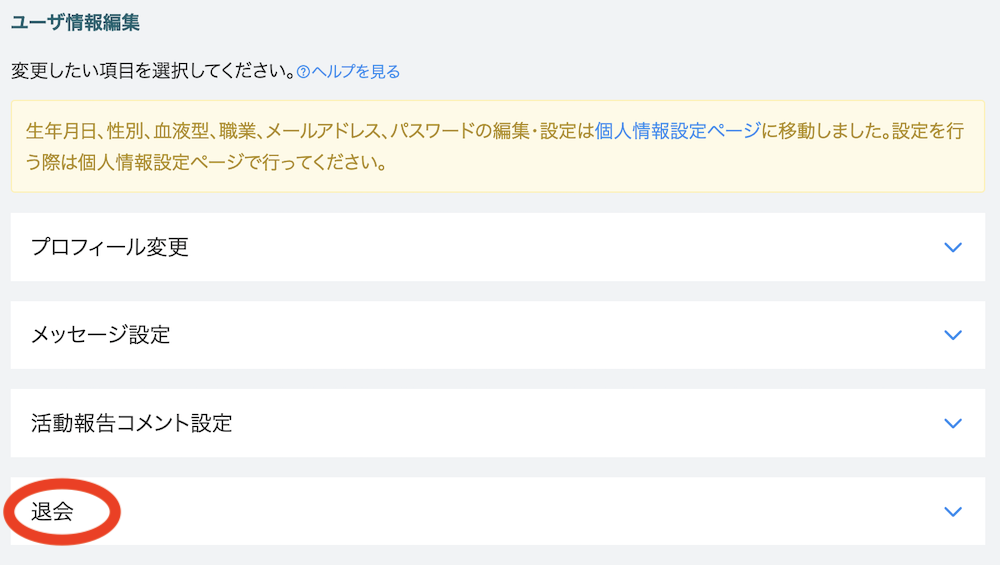Select the プロフィール変更 label text
The image size is (1000, 565).
click(110, 247)
